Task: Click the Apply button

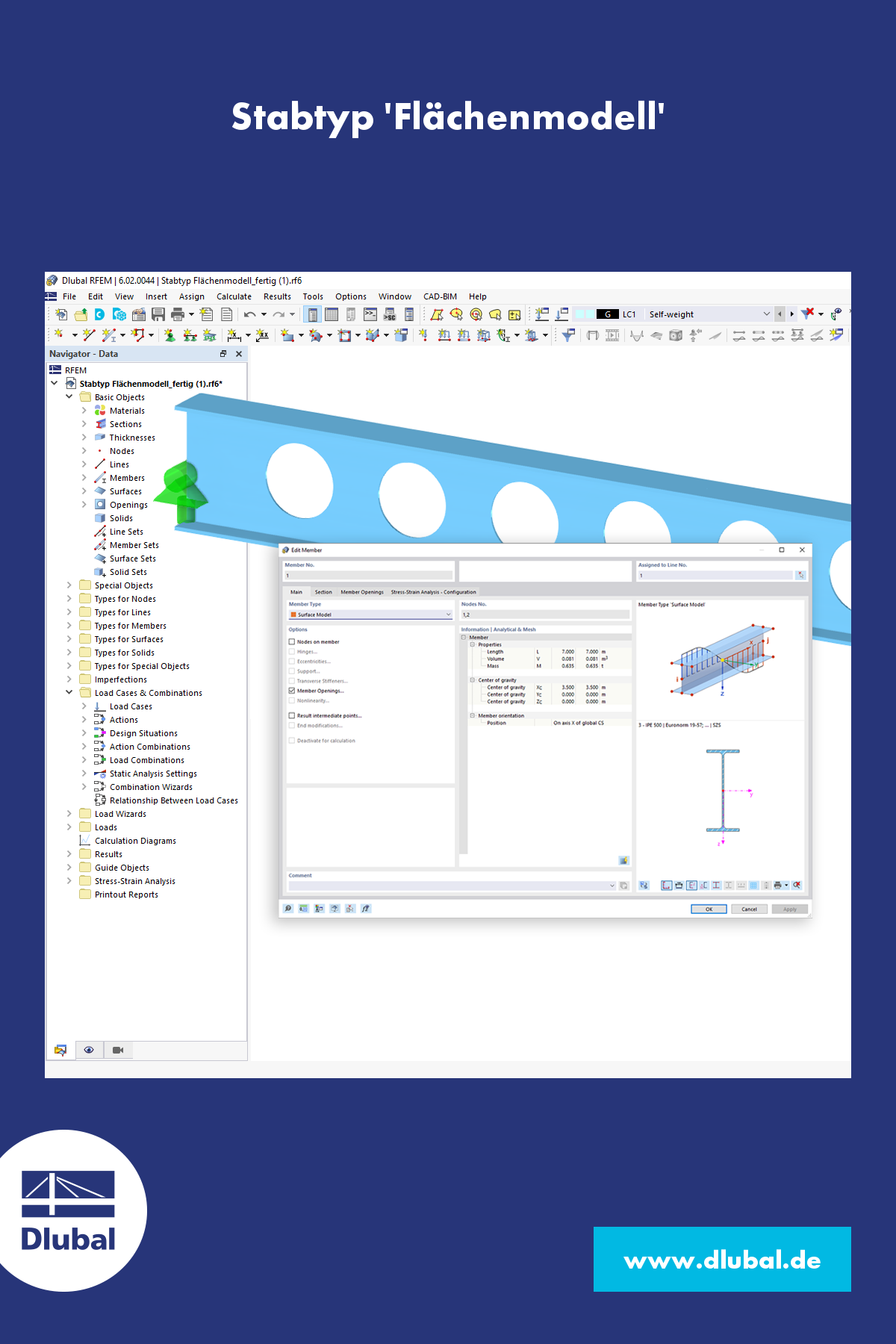Action: click(790, 909)
